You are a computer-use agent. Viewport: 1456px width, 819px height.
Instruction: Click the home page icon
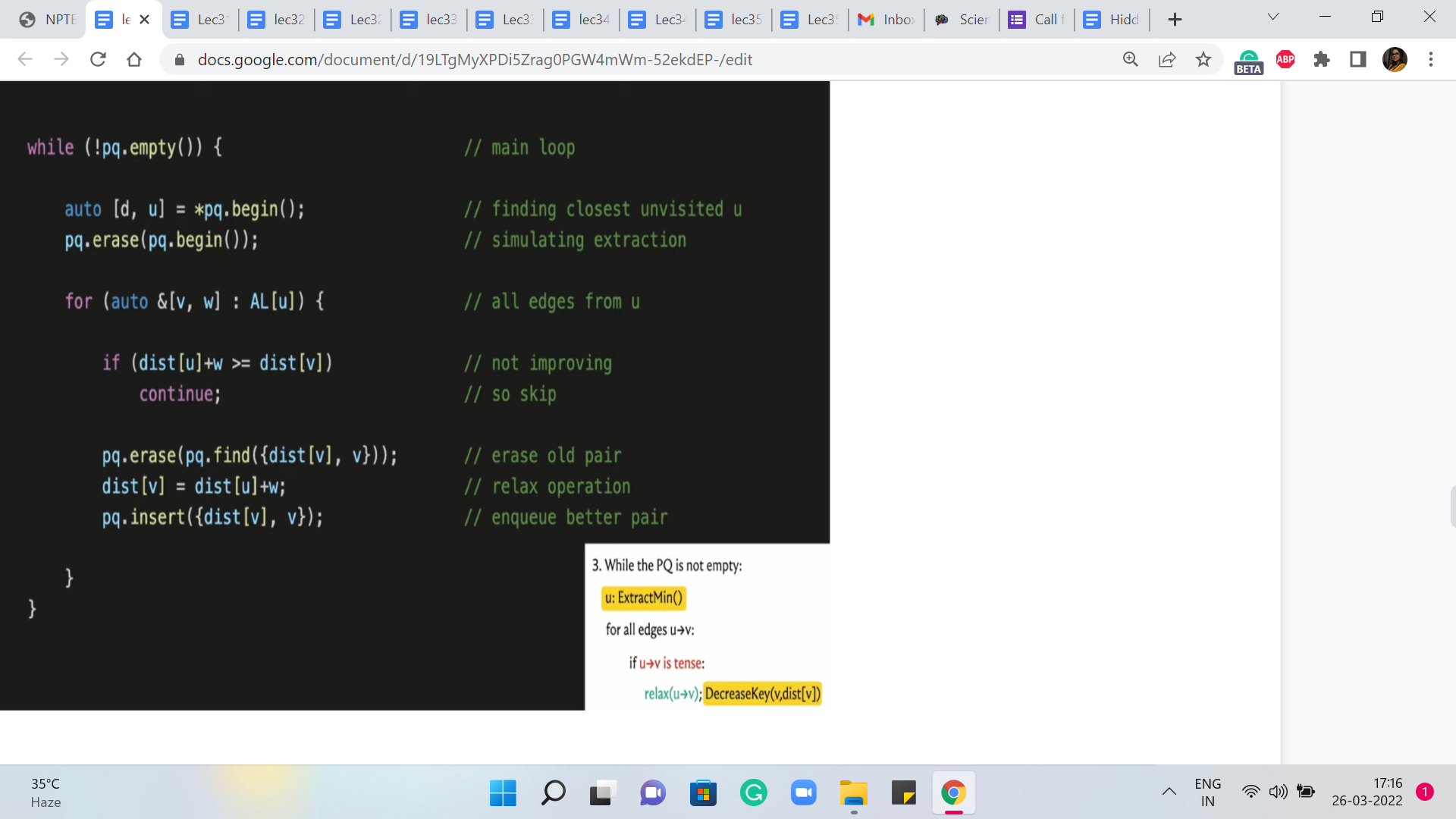[134, 59]
